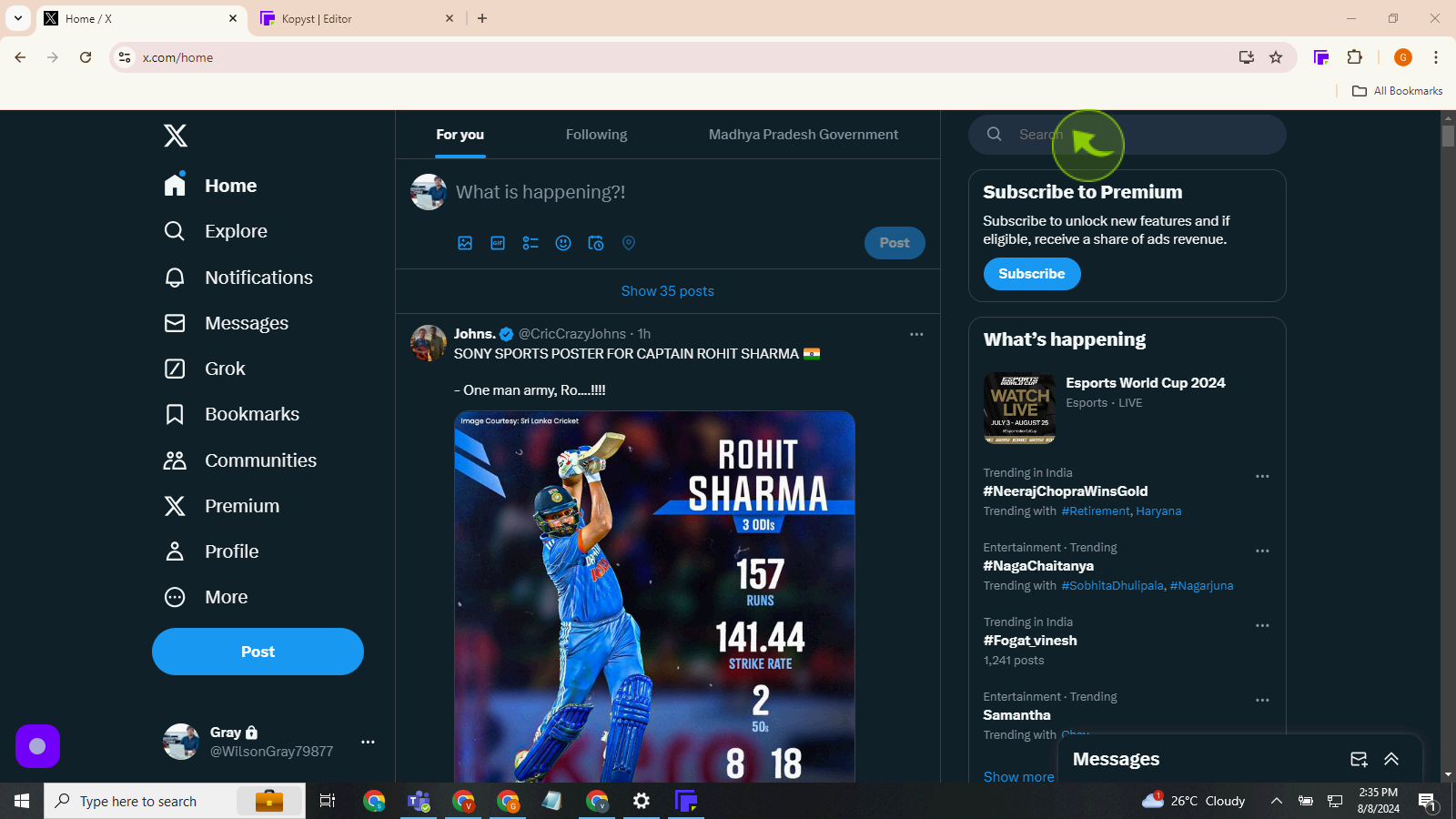This screenshot has width=1456, height=819.
Task: Open tab search dropdown arrow
Action: click(x=18, y=18)
